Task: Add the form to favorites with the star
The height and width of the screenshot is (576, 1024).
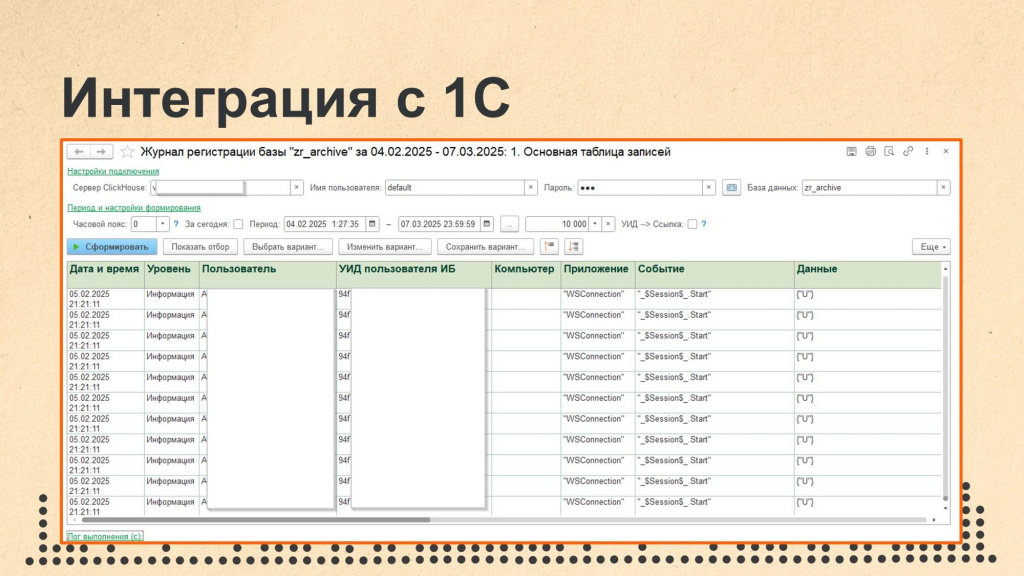Action: (127, 152)
